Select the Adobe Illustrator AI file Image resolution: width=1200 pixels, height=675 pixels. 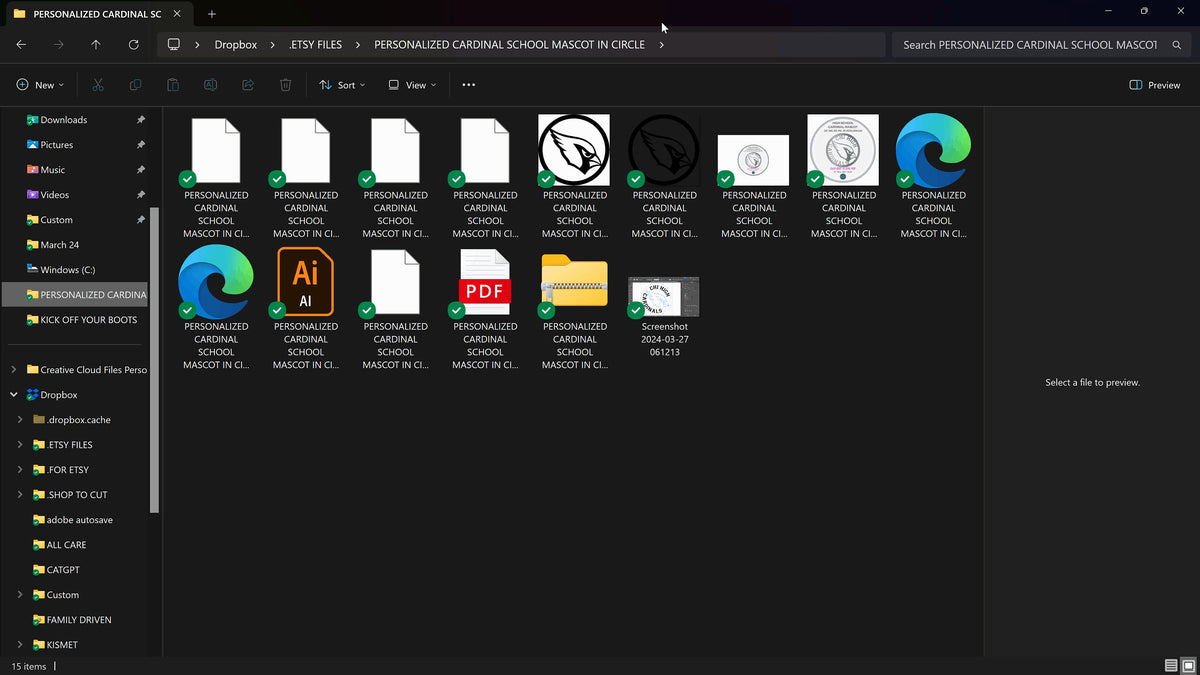305,282
